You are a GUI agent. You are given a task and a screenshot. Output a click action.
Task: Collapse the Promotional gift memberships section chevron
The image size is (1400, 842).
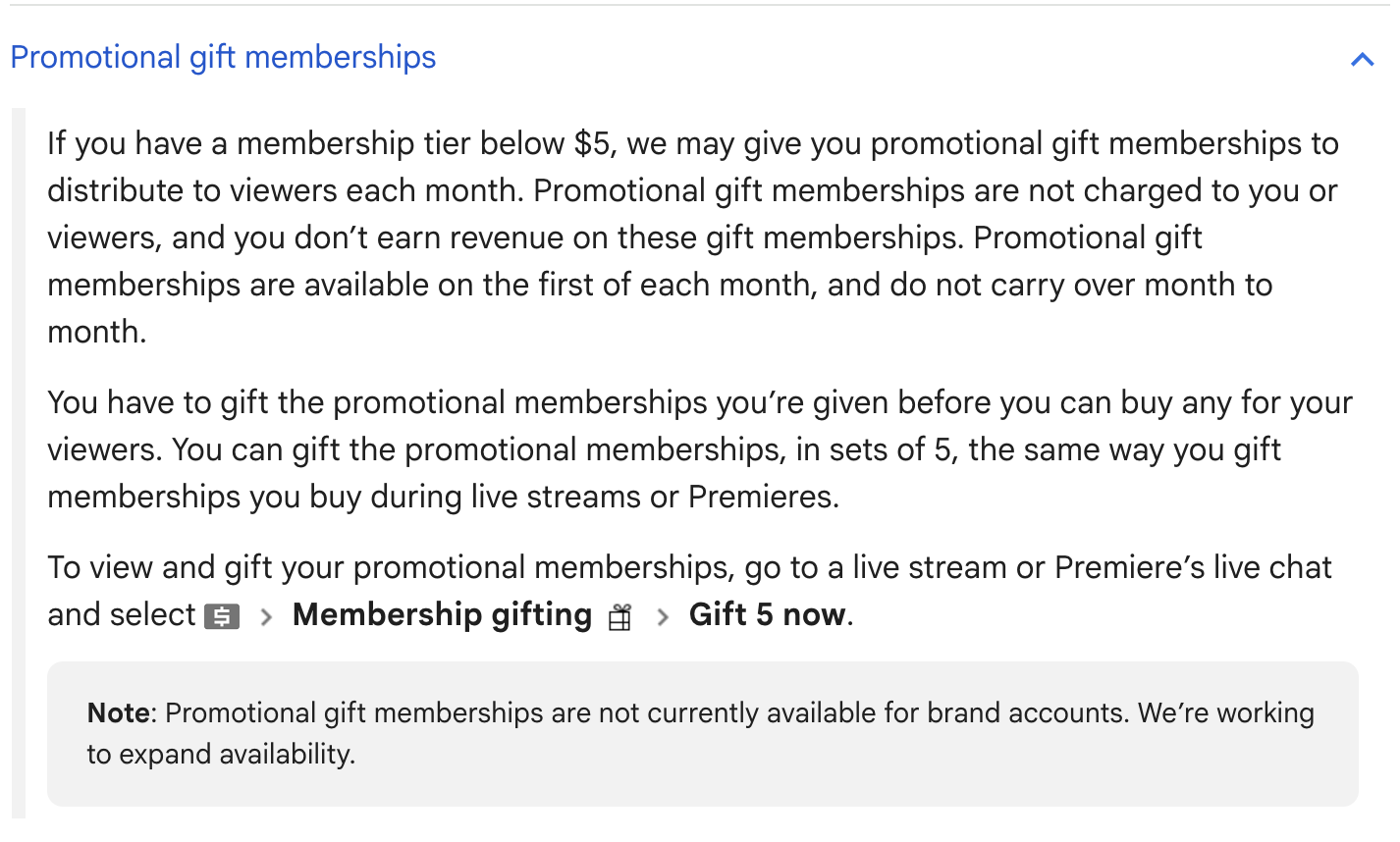(x=1362, y=60)
